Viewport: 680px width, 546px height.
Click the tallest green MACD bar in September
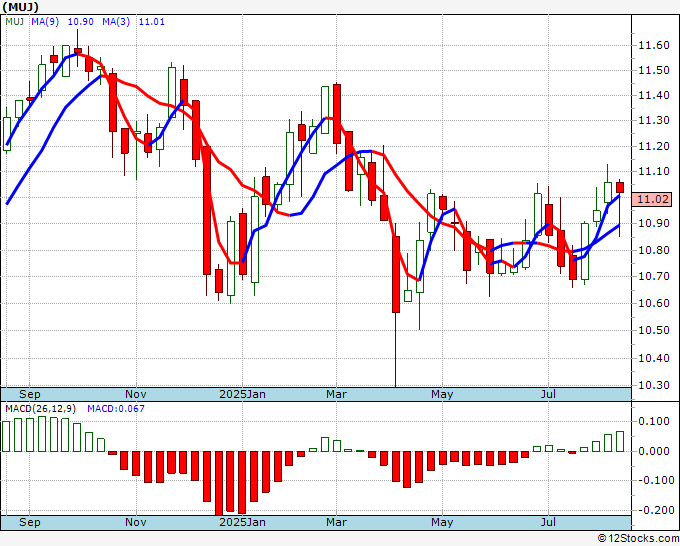click(42, 434)
